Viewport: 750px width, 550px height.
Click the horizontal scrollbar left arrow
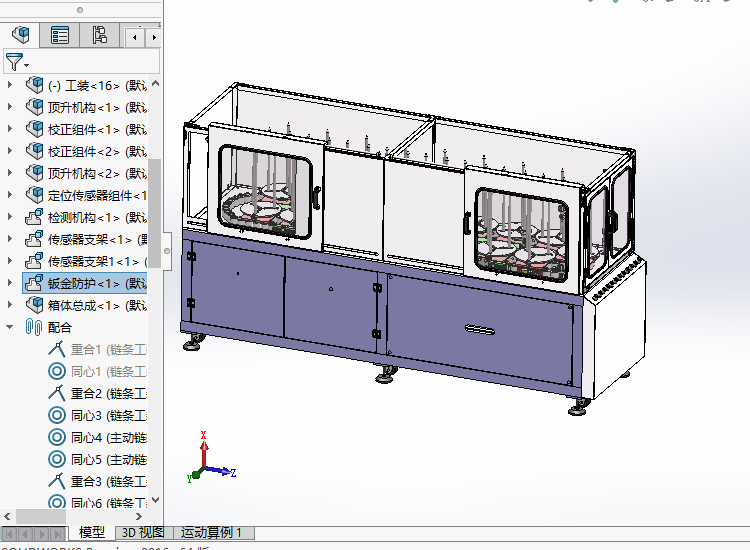point(7,517)
